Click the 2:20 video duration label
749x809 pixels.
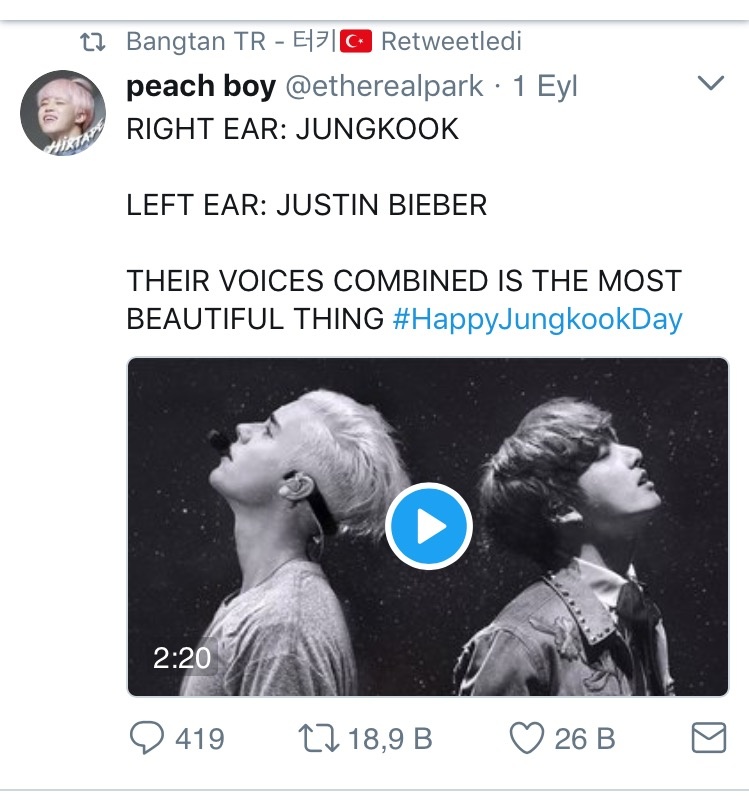point(182,657)
